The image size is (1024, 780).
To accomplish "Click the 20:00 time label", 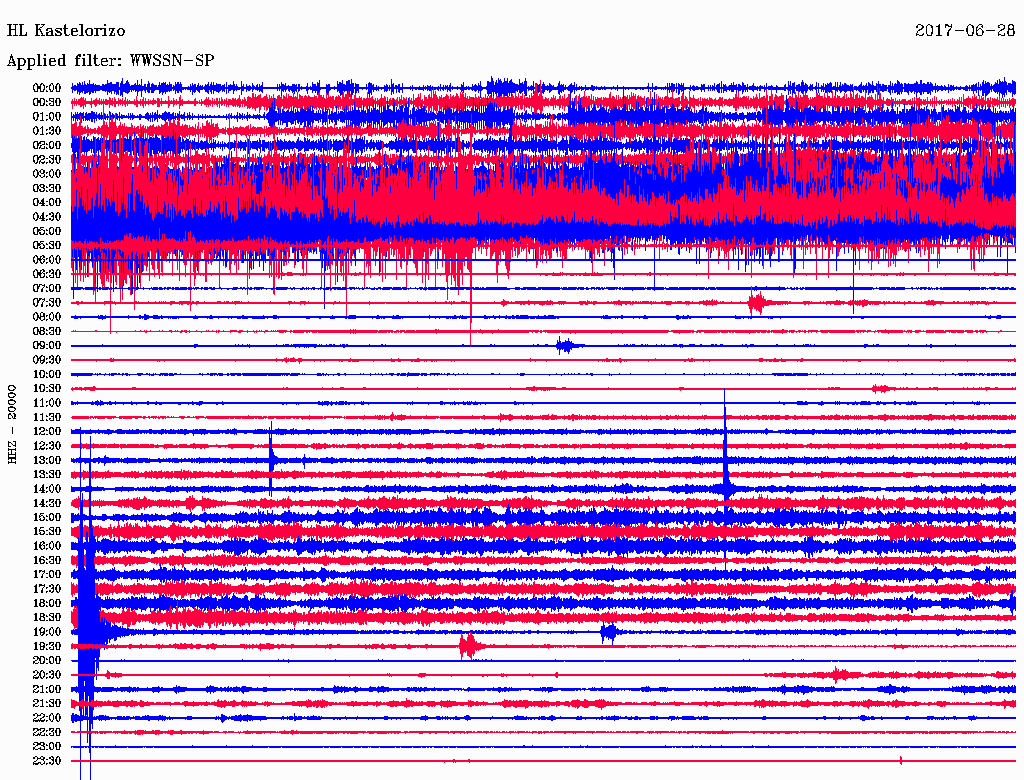I will (x=47, y=660).
